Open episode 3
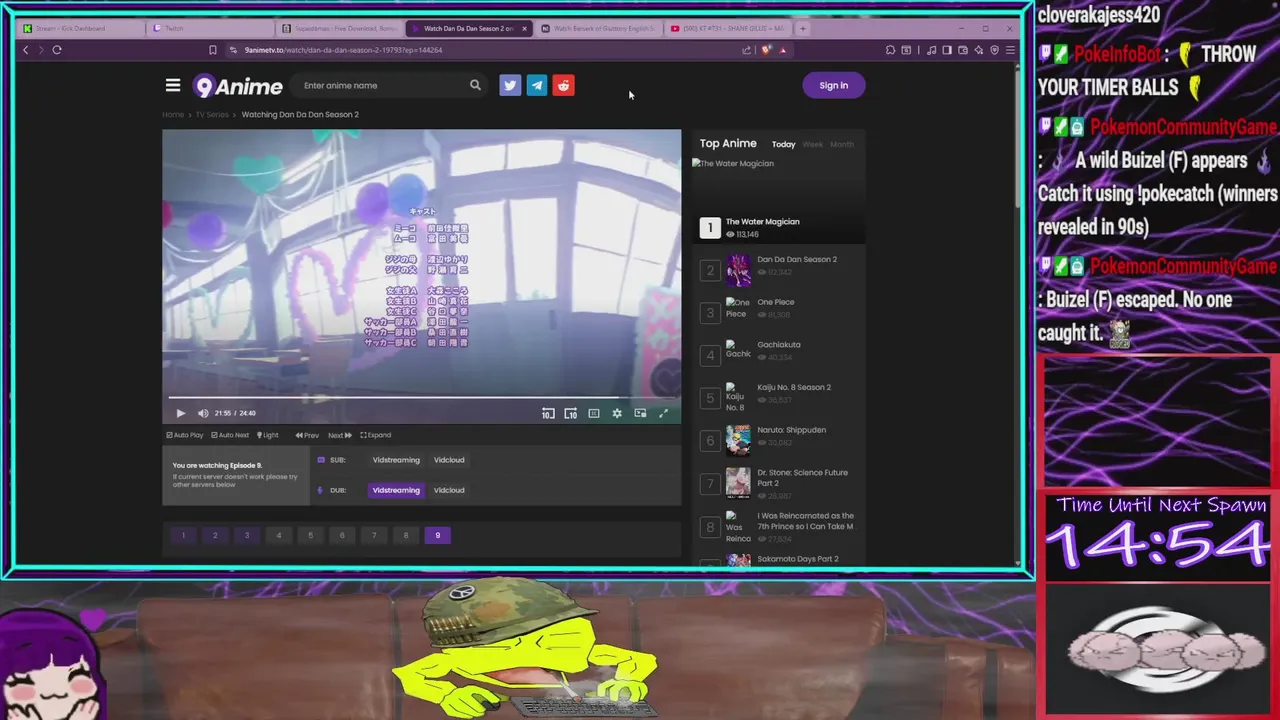 click(247, 535)
